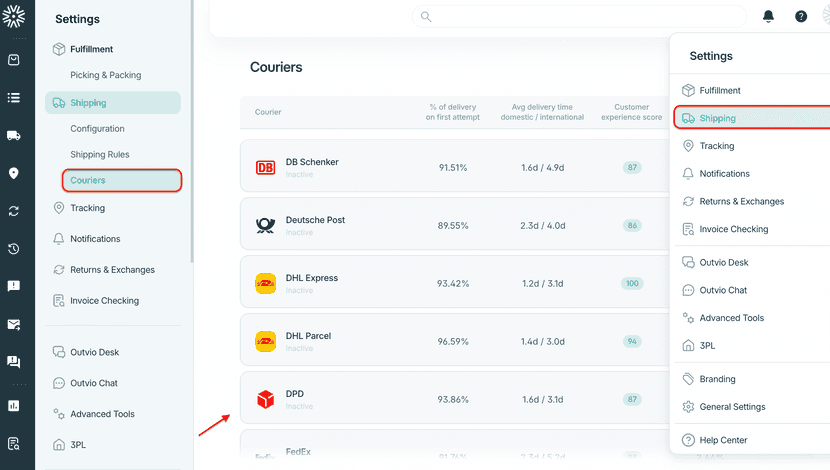This screenshot has height=470, width=830.
Task: Open the DHL Express courier row
Action: coord(450,283)
